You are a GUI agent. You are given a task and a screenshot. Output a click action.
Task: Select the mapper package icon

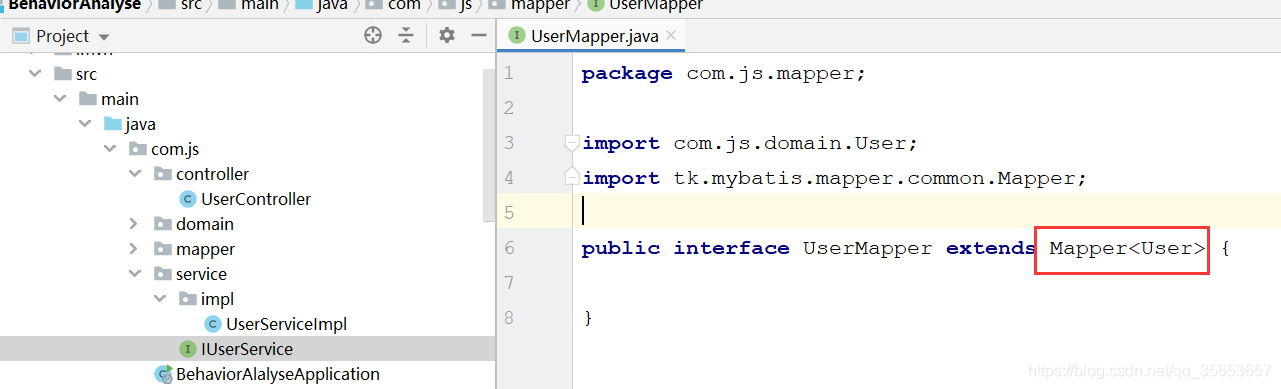coord(162,249)
